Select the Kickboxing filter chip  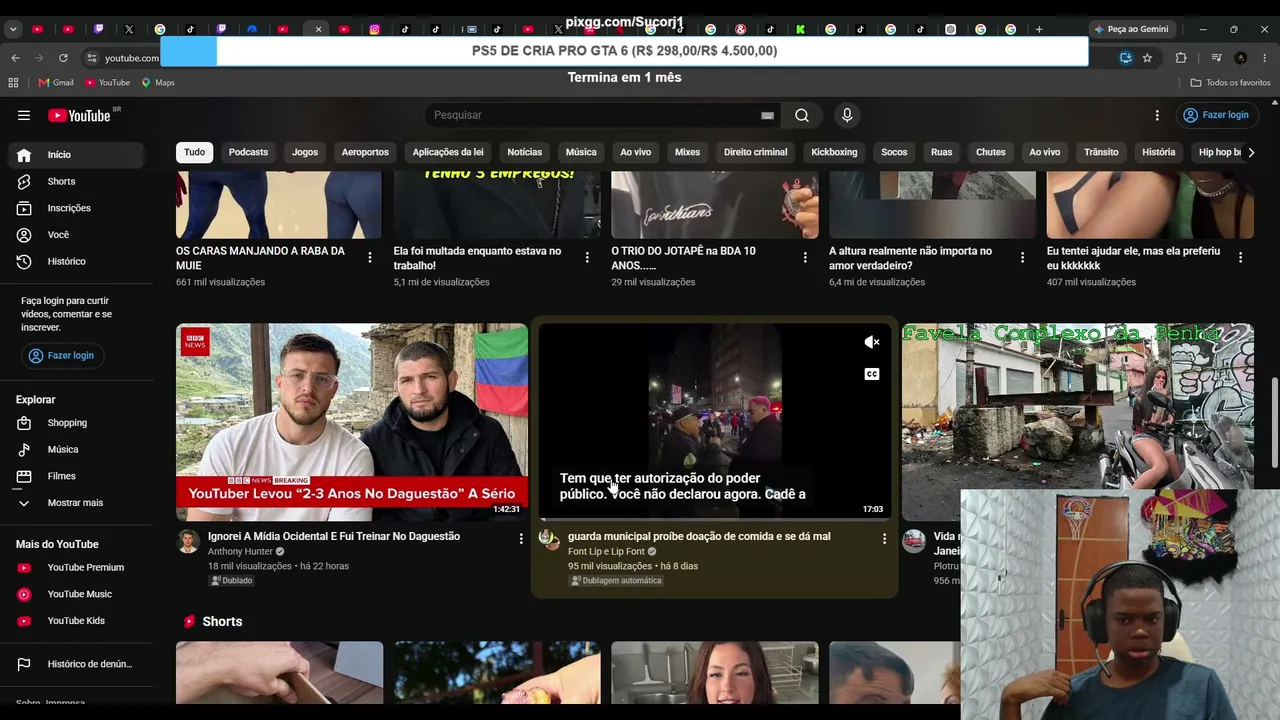click(x=834, y=152)
